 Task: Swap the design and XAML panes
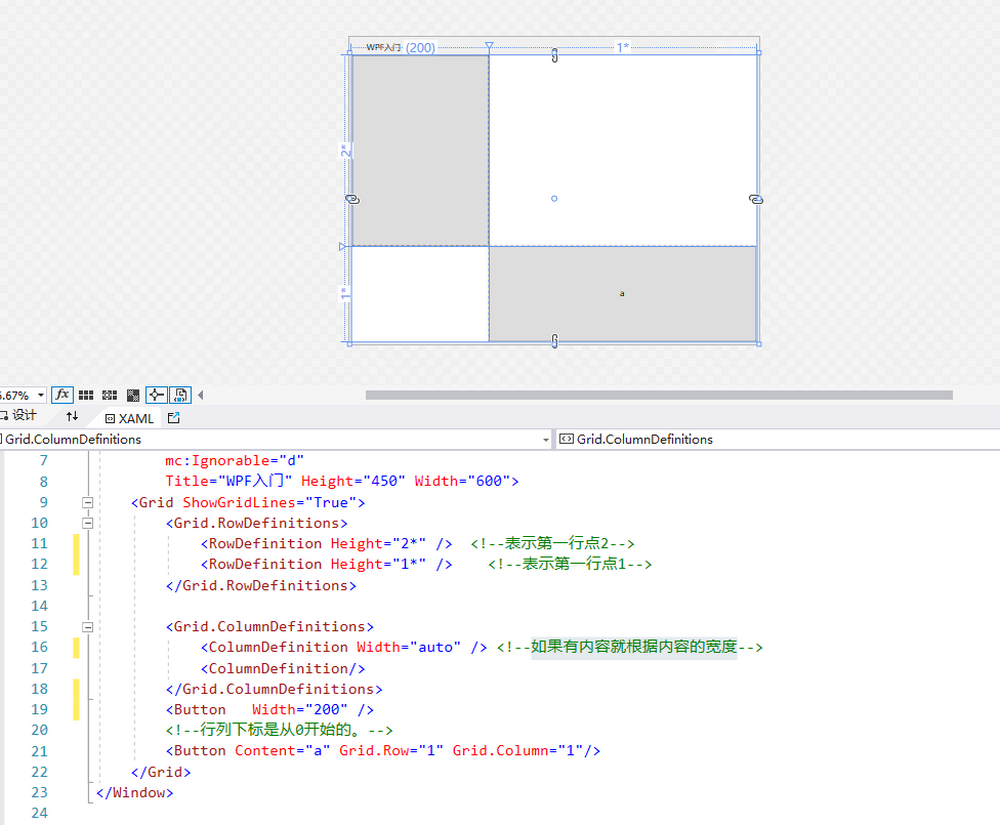click(72, 416)
